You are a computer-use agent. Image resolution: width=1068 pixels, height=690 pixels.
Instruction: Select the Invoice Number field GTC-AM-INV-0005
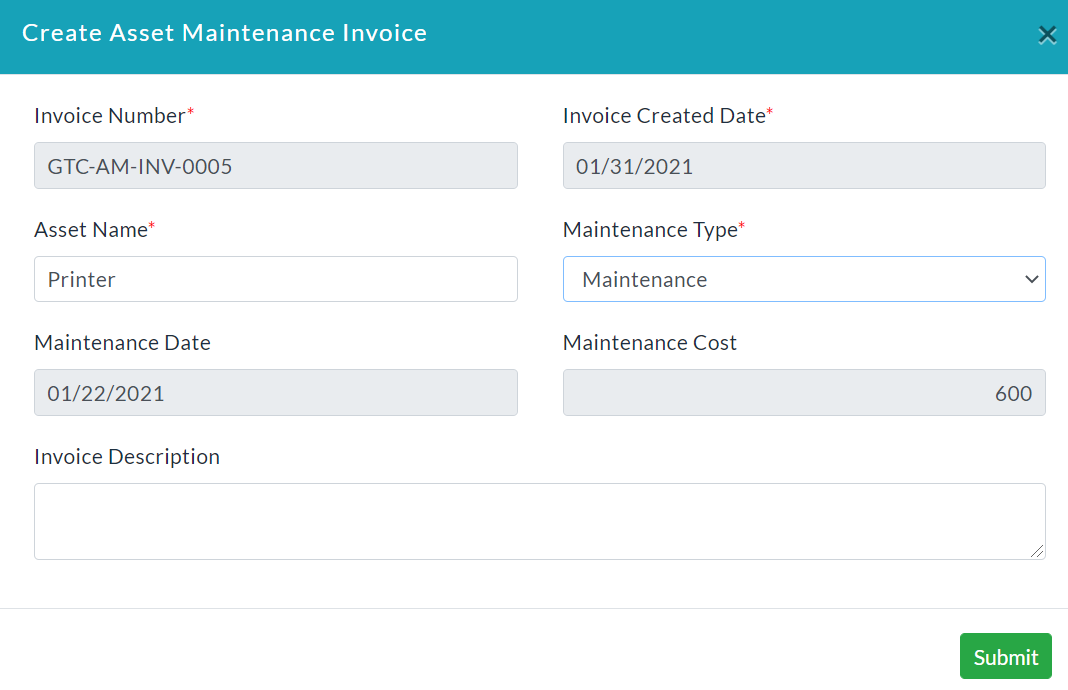(x=276, y=166)
